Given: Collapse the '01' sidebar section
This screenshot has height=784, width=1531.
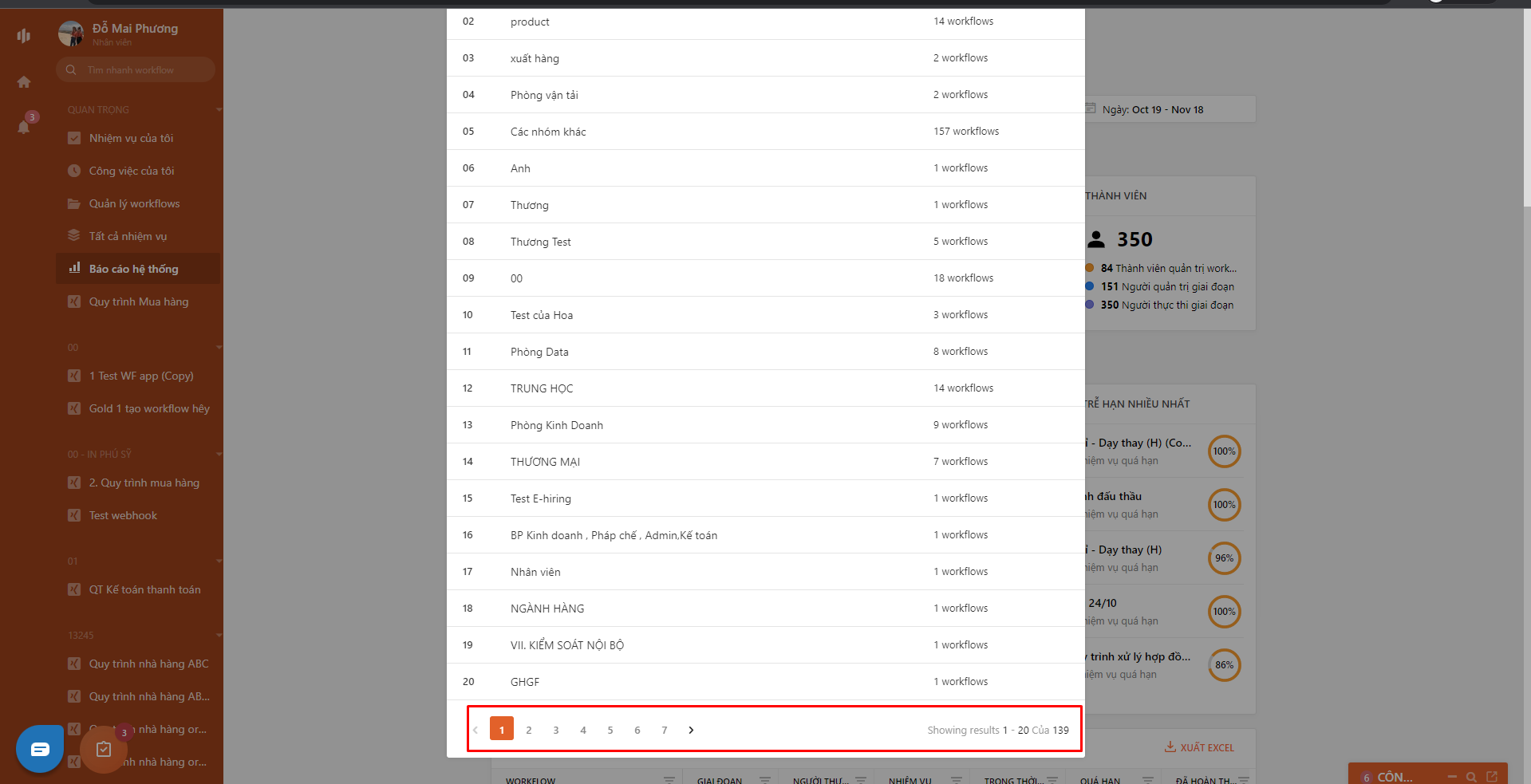Looking at the screenshot, I should (219, 561).
